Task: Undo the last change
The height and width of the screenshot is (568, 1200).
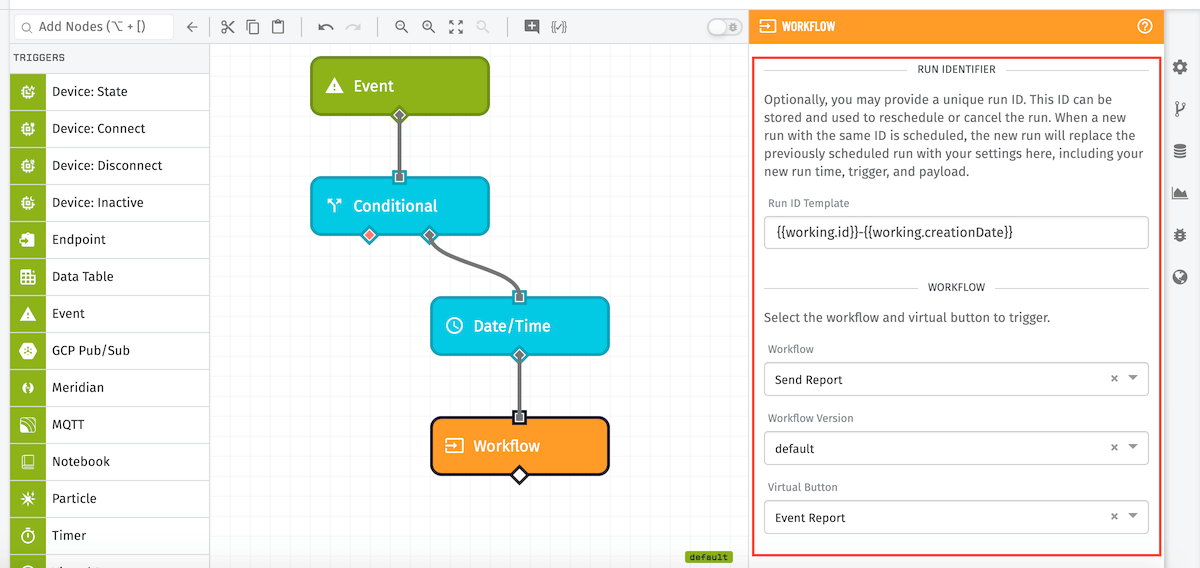Action: click(326, 27)
